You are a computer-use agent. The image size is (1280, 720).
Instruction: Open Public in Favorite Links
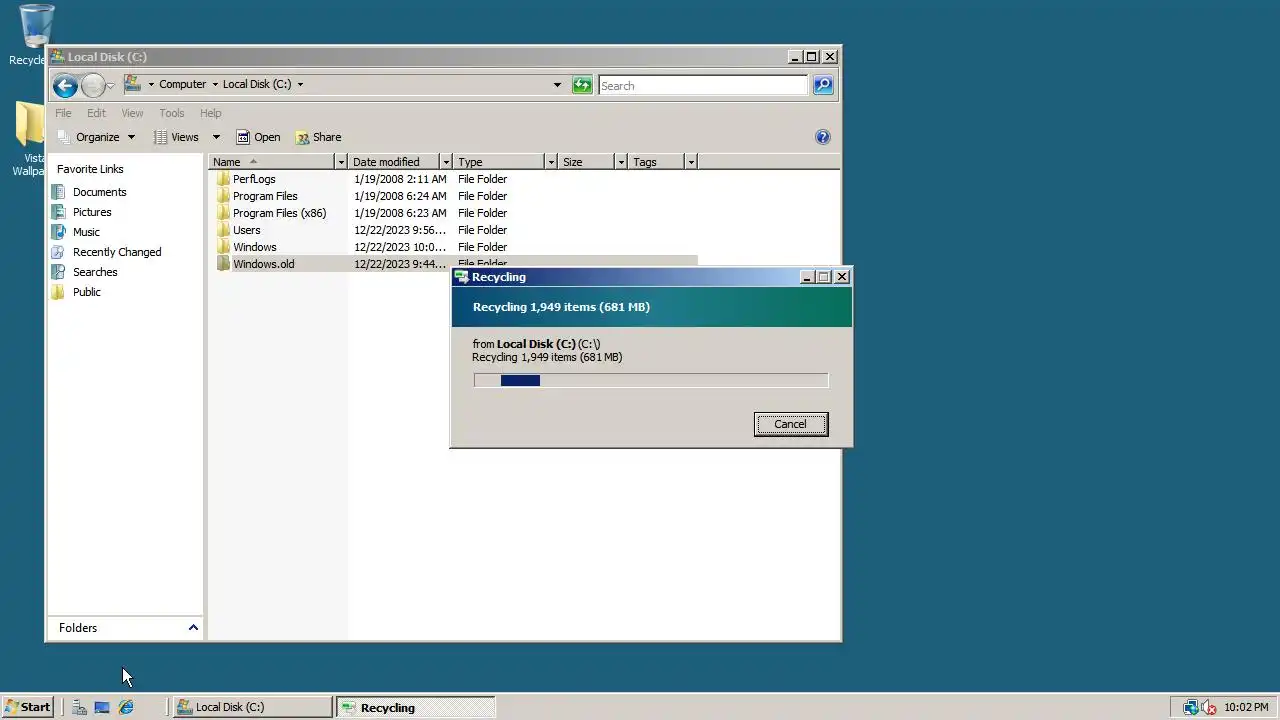pos(86,292)
